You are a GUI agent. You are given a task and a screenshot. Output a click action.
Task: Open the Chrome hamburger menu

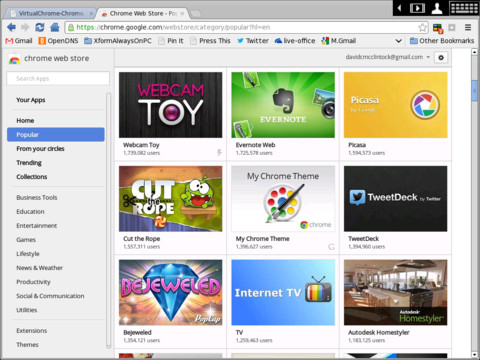click(468, 27)
